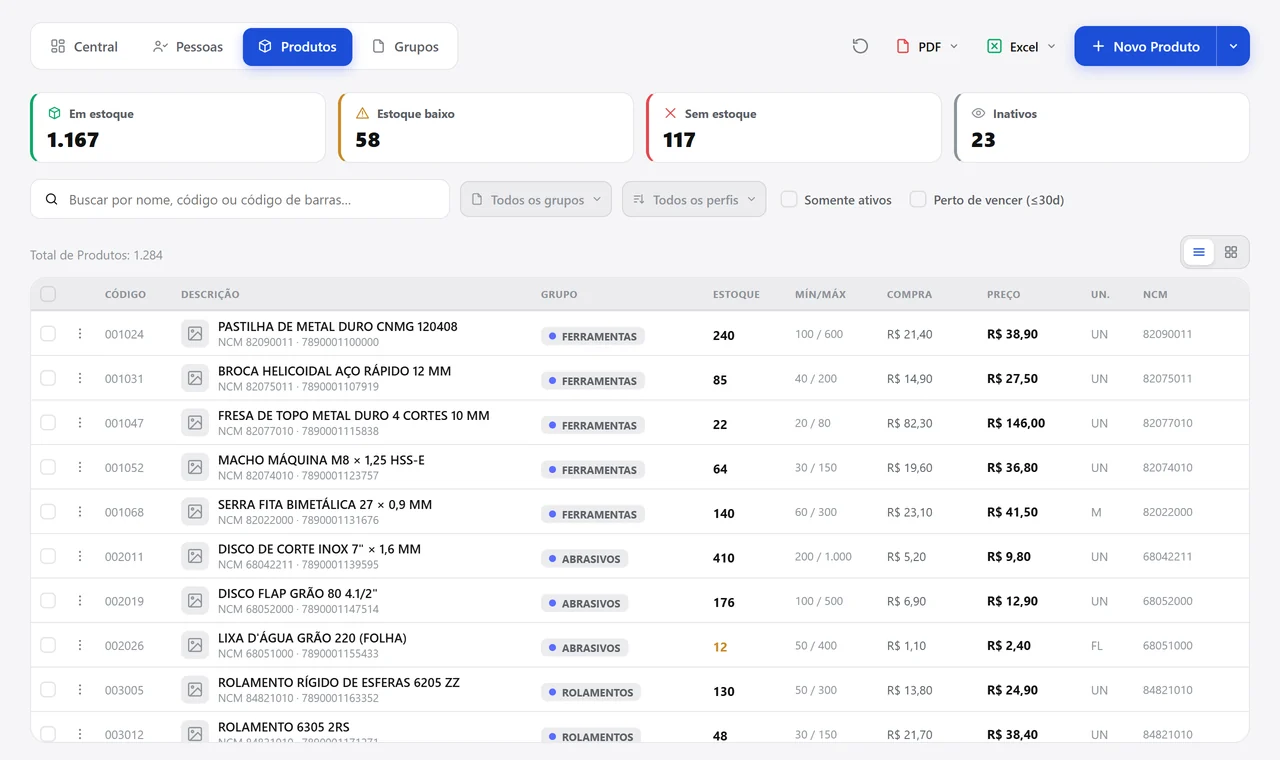The width and height of the screenshot is (1280, 760).
Task: Switch to the Pessoas tab
Action: coord(187,46)
